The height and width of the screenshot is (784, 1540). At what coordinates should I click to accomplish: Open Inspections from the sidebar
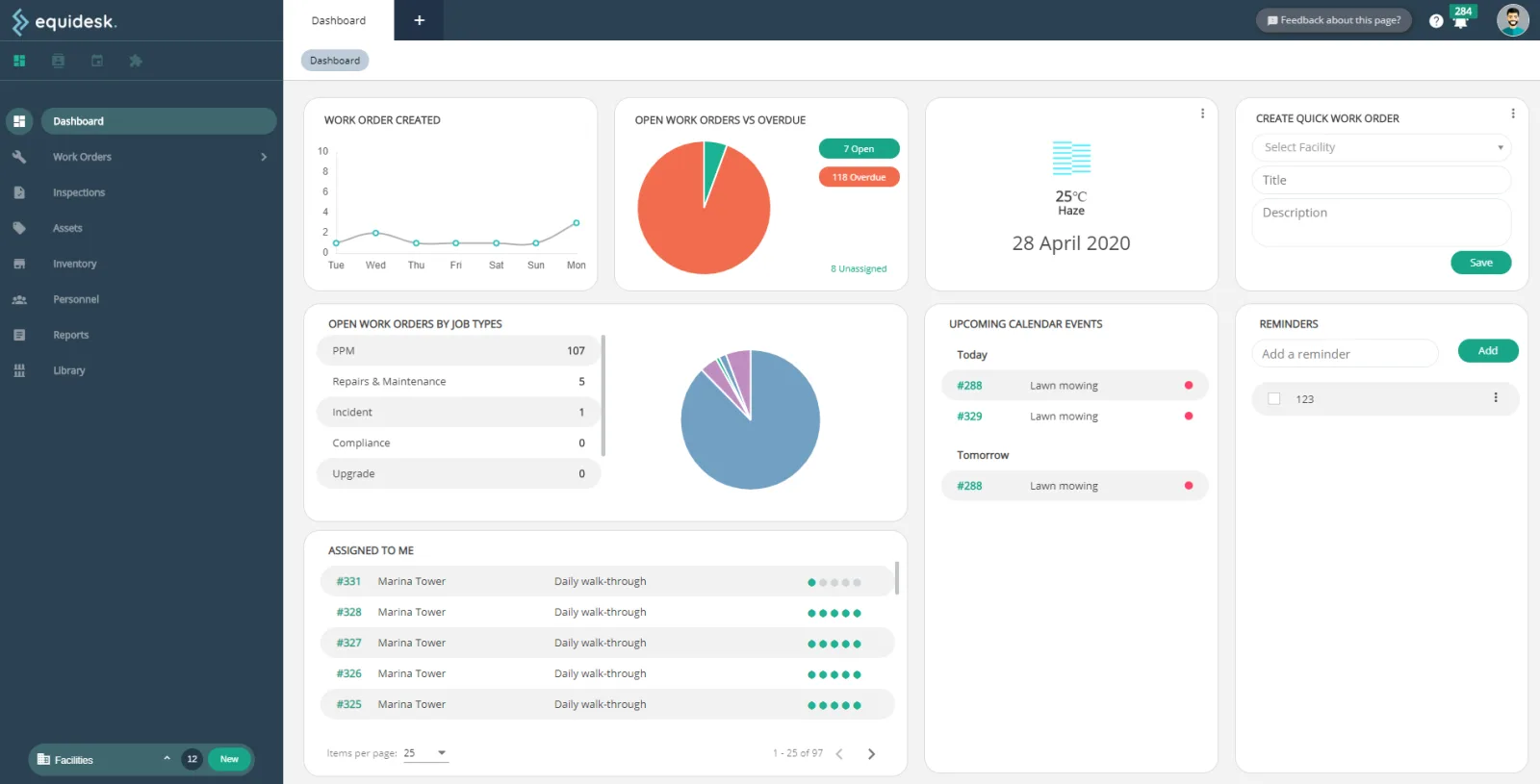[x=79, y=192]
